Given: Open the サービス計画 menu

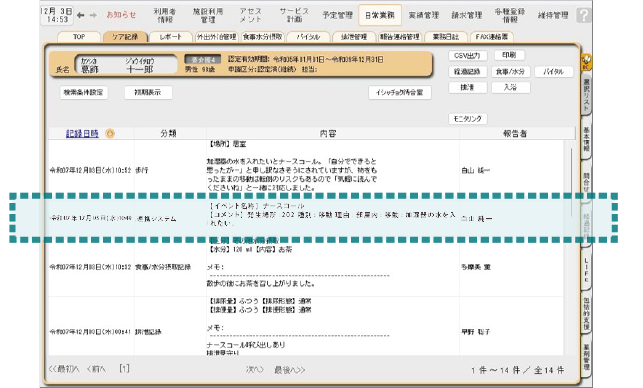Looking at the screenshot, I should tap(294, 15).
